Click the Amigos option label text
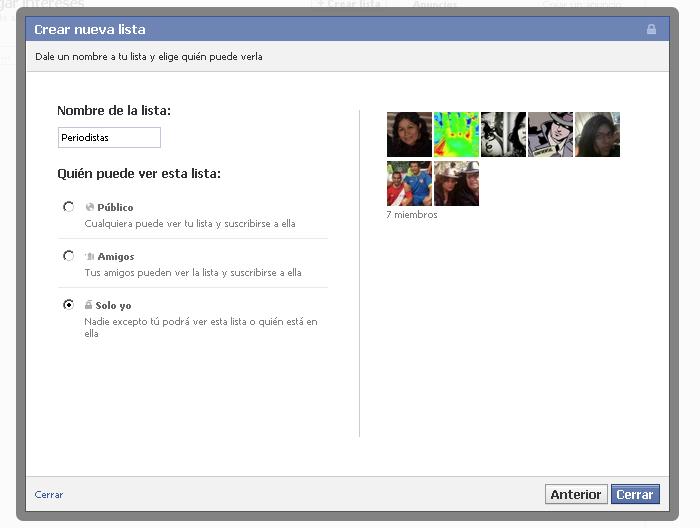Image resolution: width=700 pixels, height=528 pixels. pyautogui.click(x=115, y=256)
